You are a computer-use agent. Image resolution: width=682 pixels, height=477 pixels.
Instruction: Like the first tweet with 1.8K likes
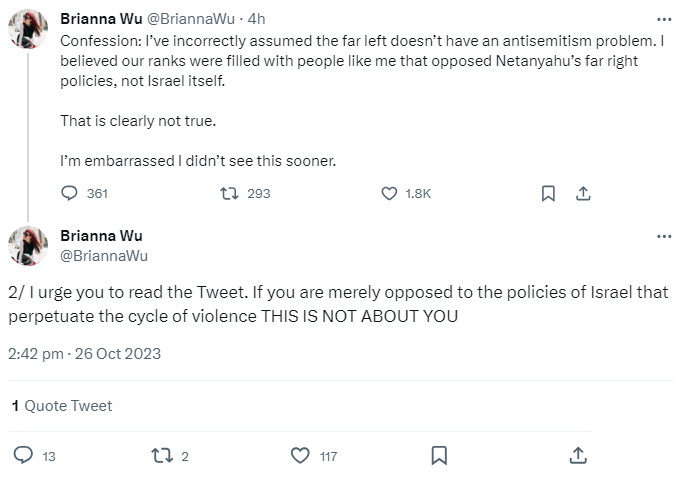[x=389, y=193]
